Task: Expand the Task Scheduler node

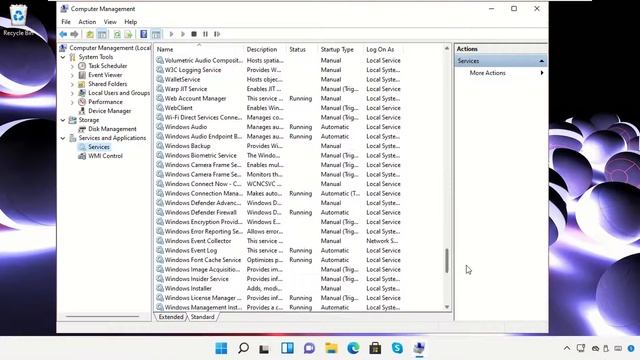Action: click(x=72, y=66)
